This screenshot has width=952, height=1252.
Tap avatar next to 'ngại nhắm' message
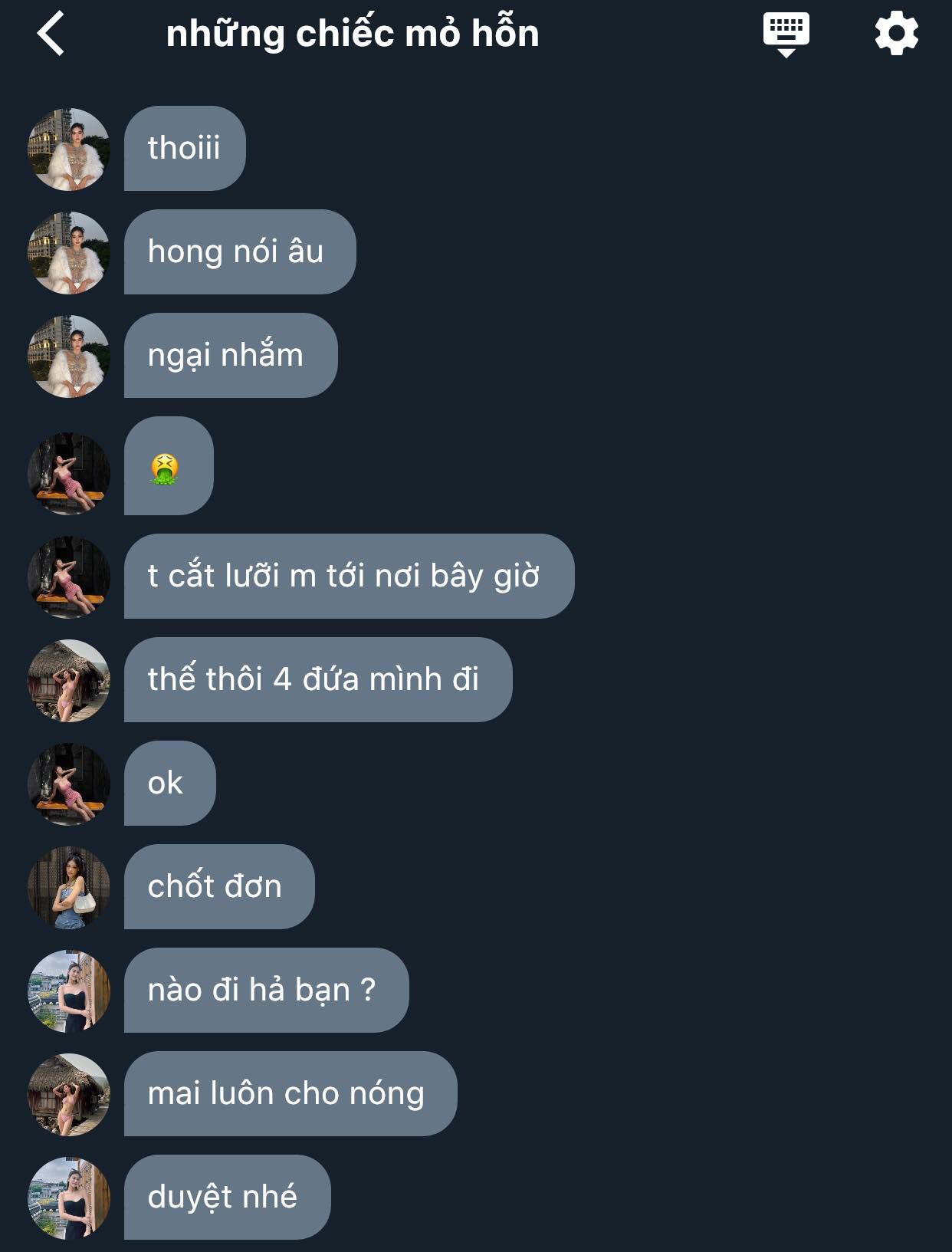pos(69,356)
